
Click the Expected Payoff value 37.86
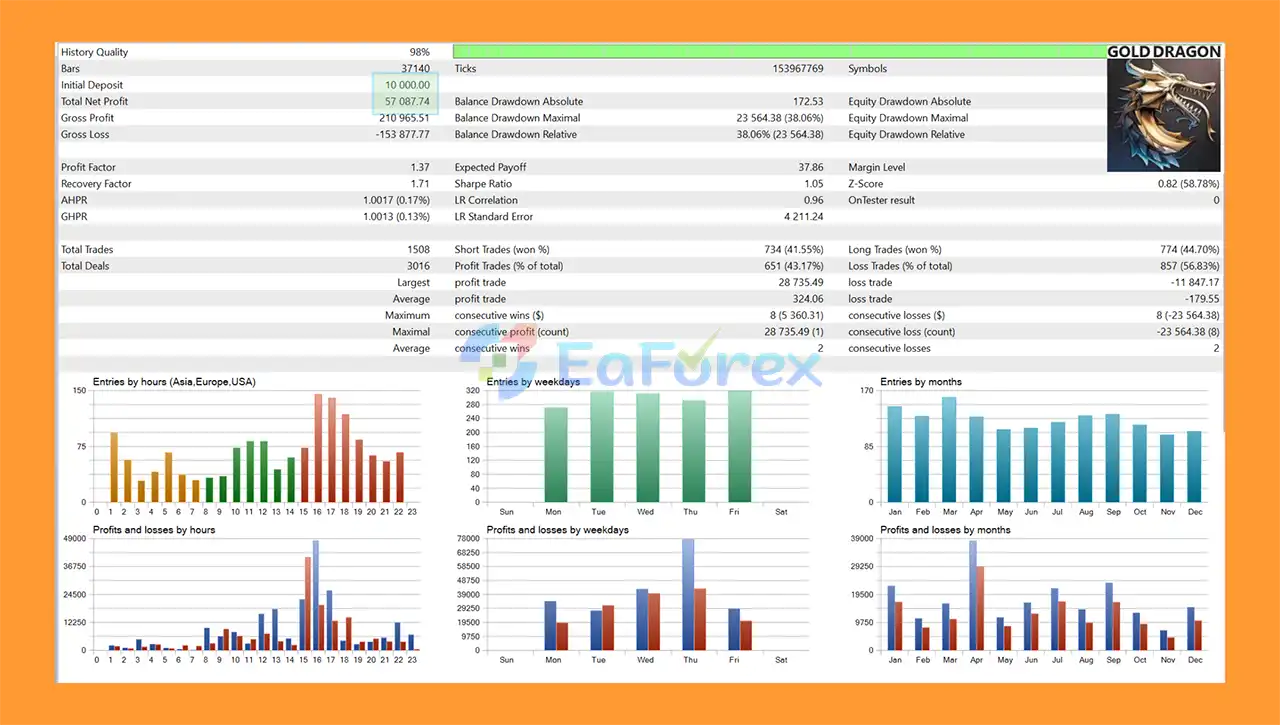click(811, 167)
